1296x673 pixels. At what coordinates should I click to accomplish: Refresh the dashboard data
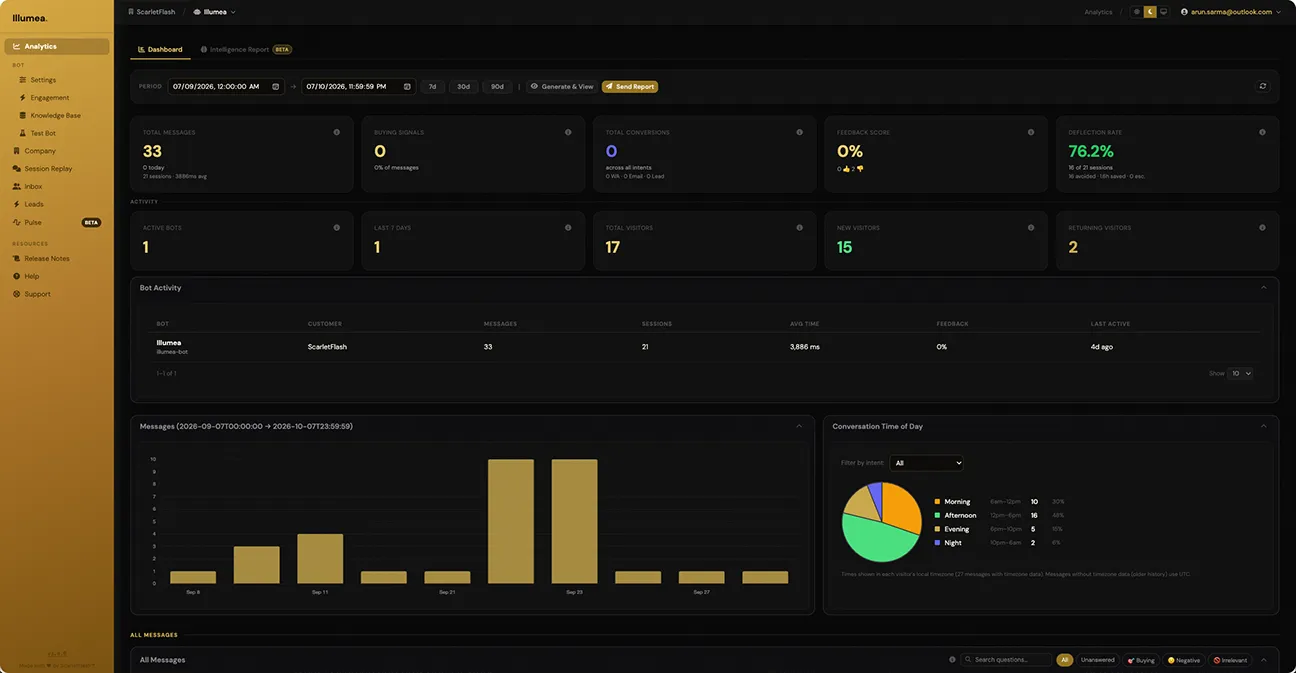click(1263, 86)
